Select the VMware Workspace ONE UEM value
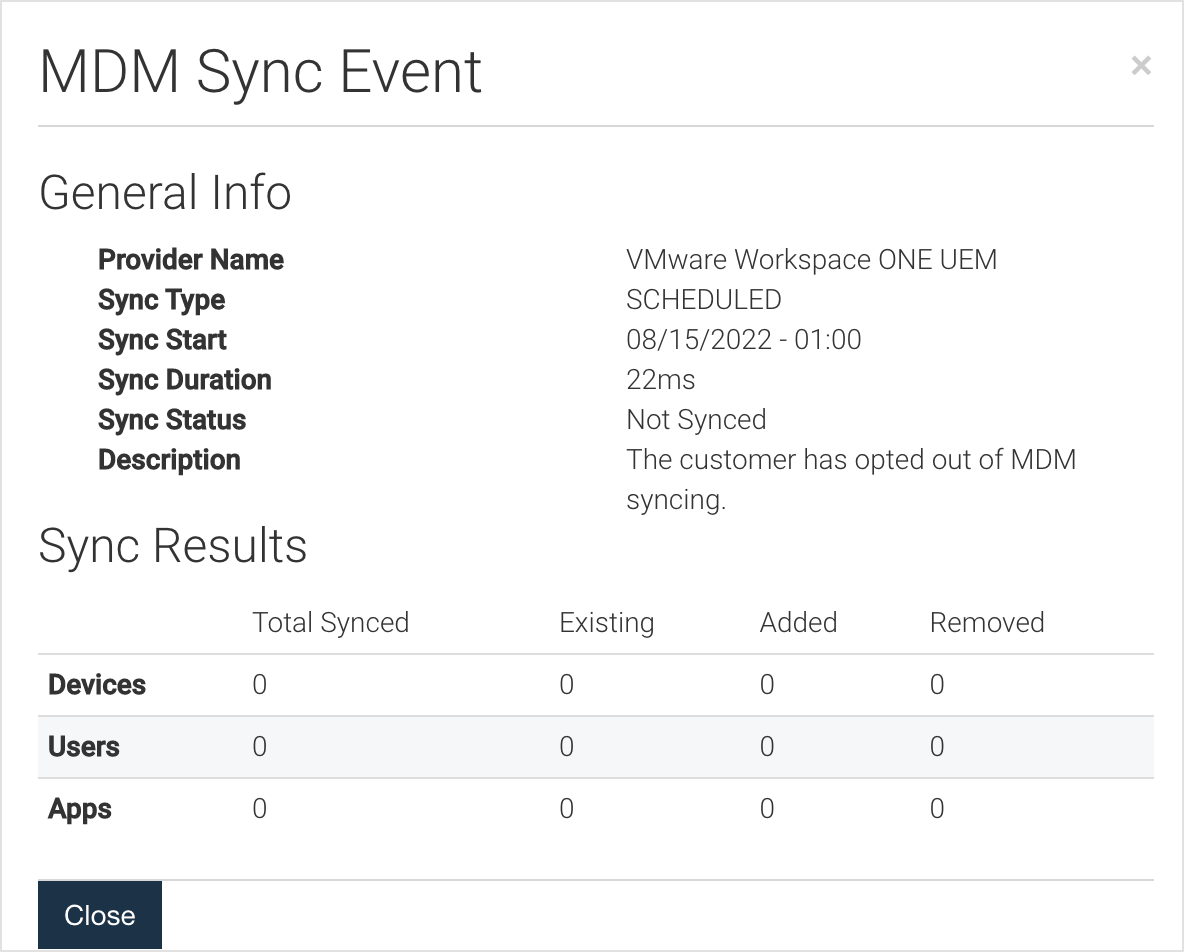The width and height of the screenshot is (1184, 952). coord(812,259)
